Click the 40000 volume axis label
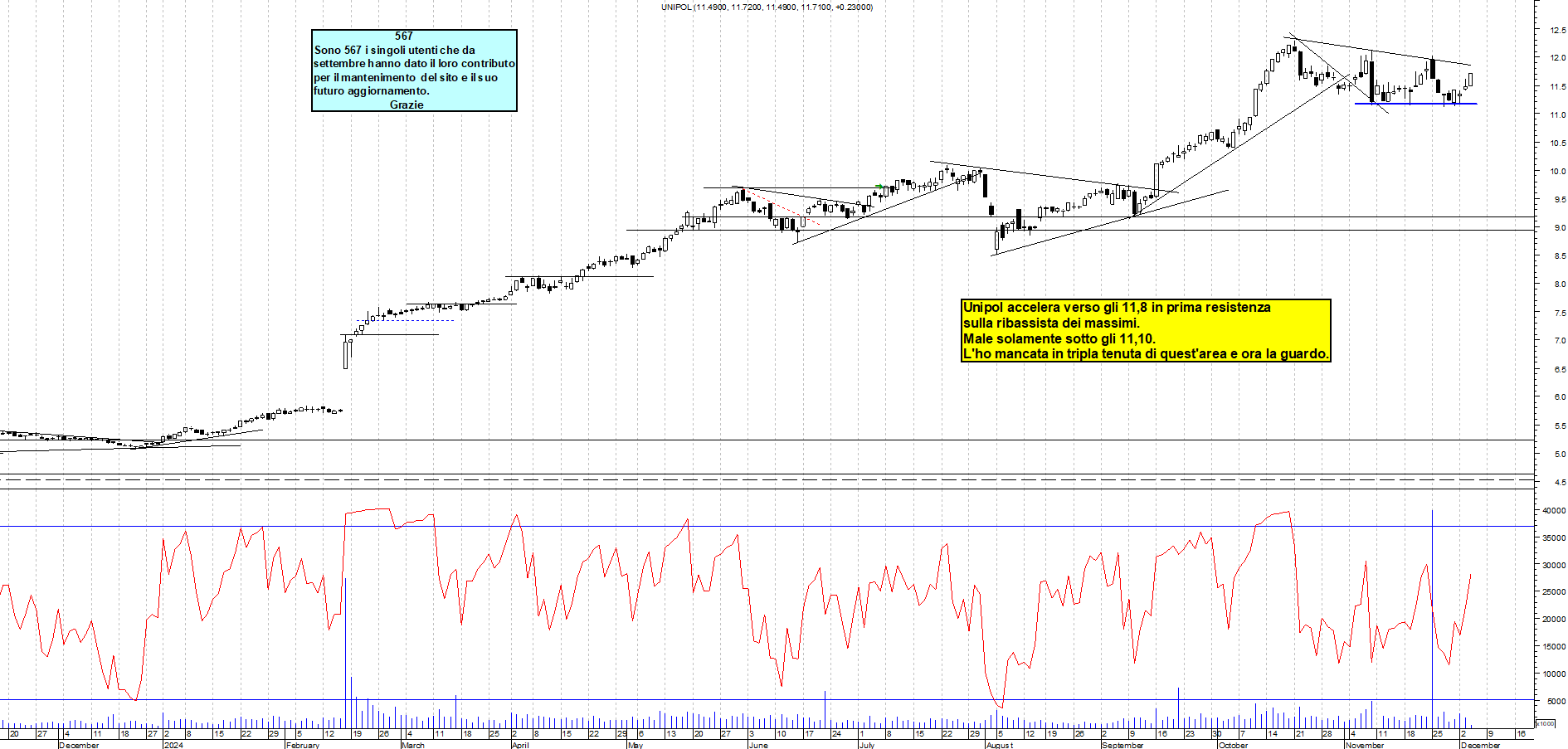This screenshot has height=749, width=1568. 1554,511
